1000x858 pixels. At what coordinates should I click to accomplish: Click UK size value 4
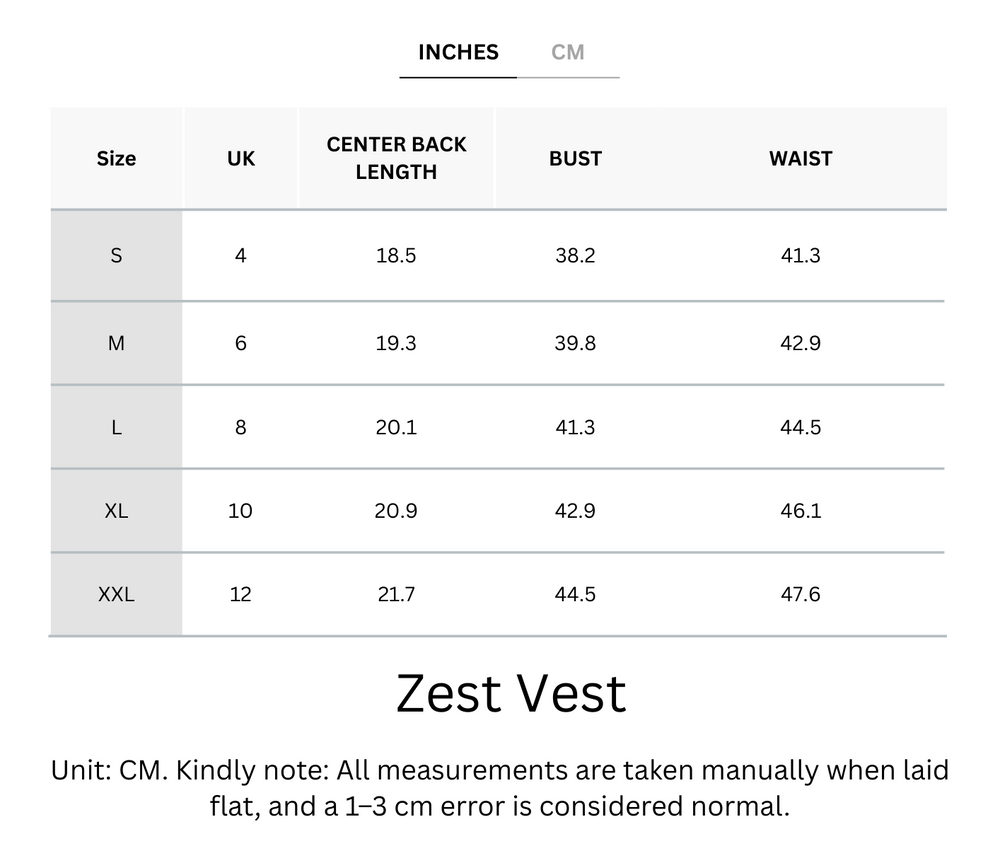tap(240, 256)
